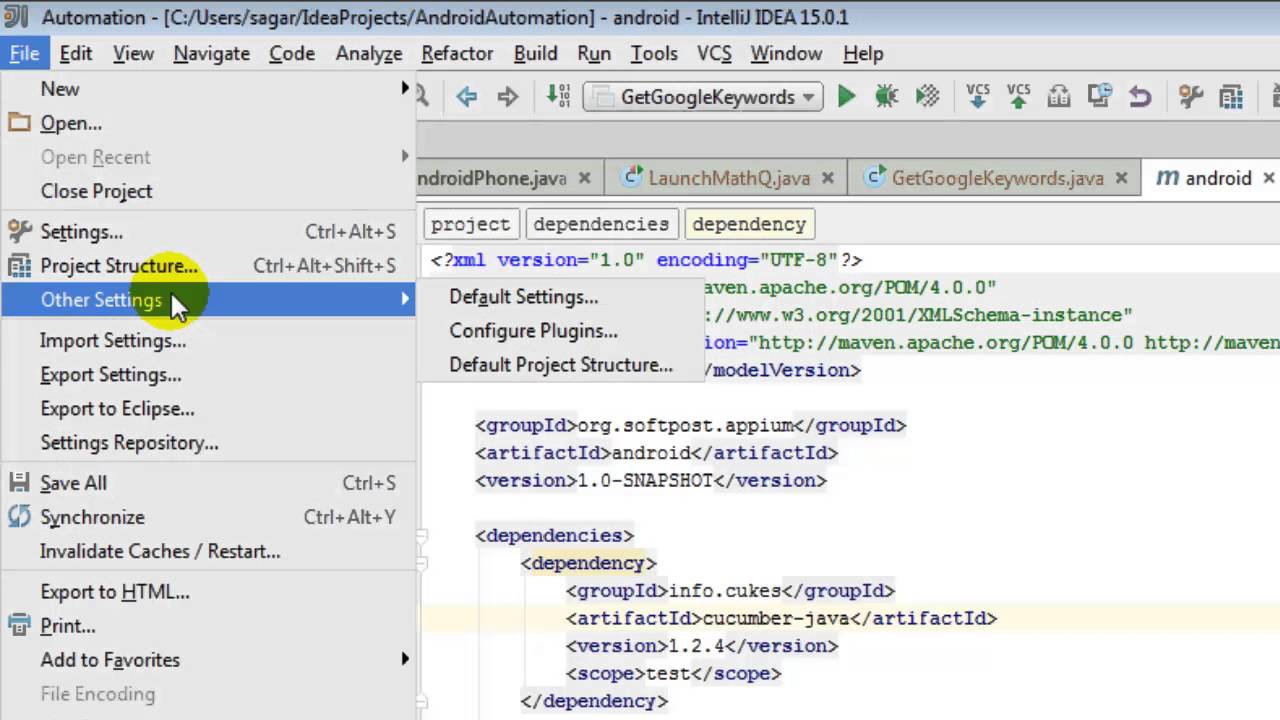Click the info.cukes groupId line
This screenshot has height=720, width=1280.
point(730,591)
